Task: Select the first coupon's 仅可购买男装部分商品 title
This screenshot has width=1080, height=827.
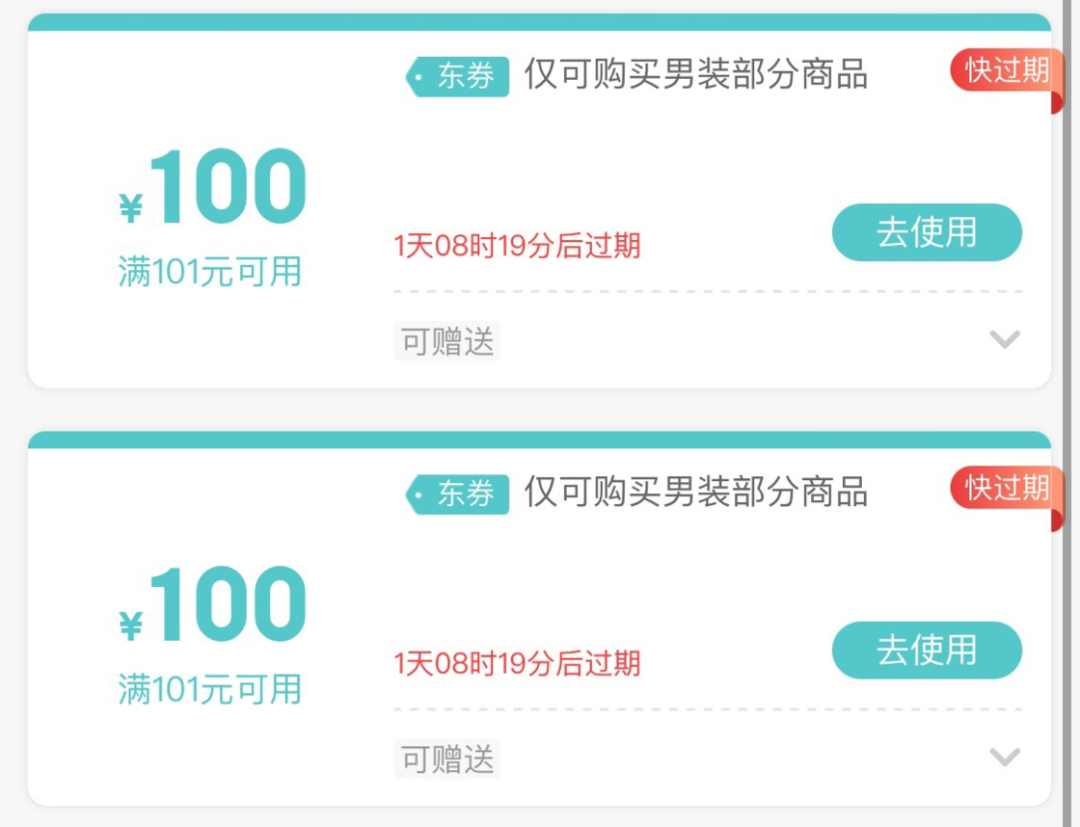Action: click(696, 75)
